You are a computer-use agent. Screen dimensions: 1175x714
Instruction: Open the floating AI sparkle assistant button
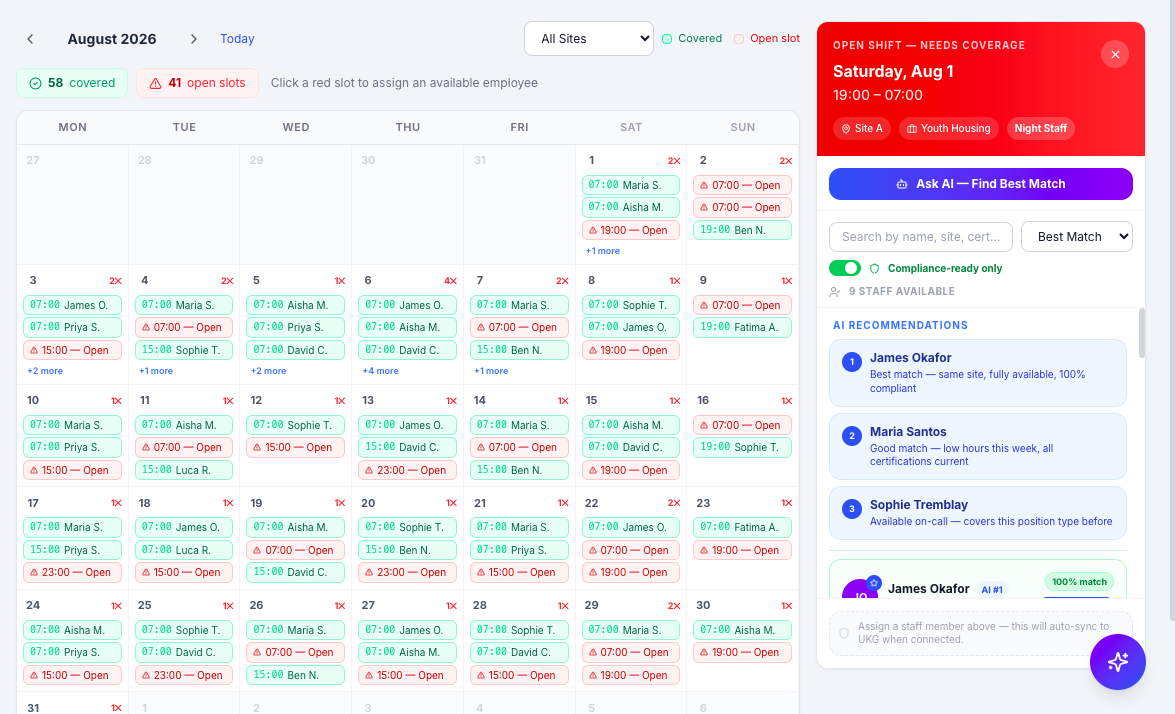coord(1117,662)
